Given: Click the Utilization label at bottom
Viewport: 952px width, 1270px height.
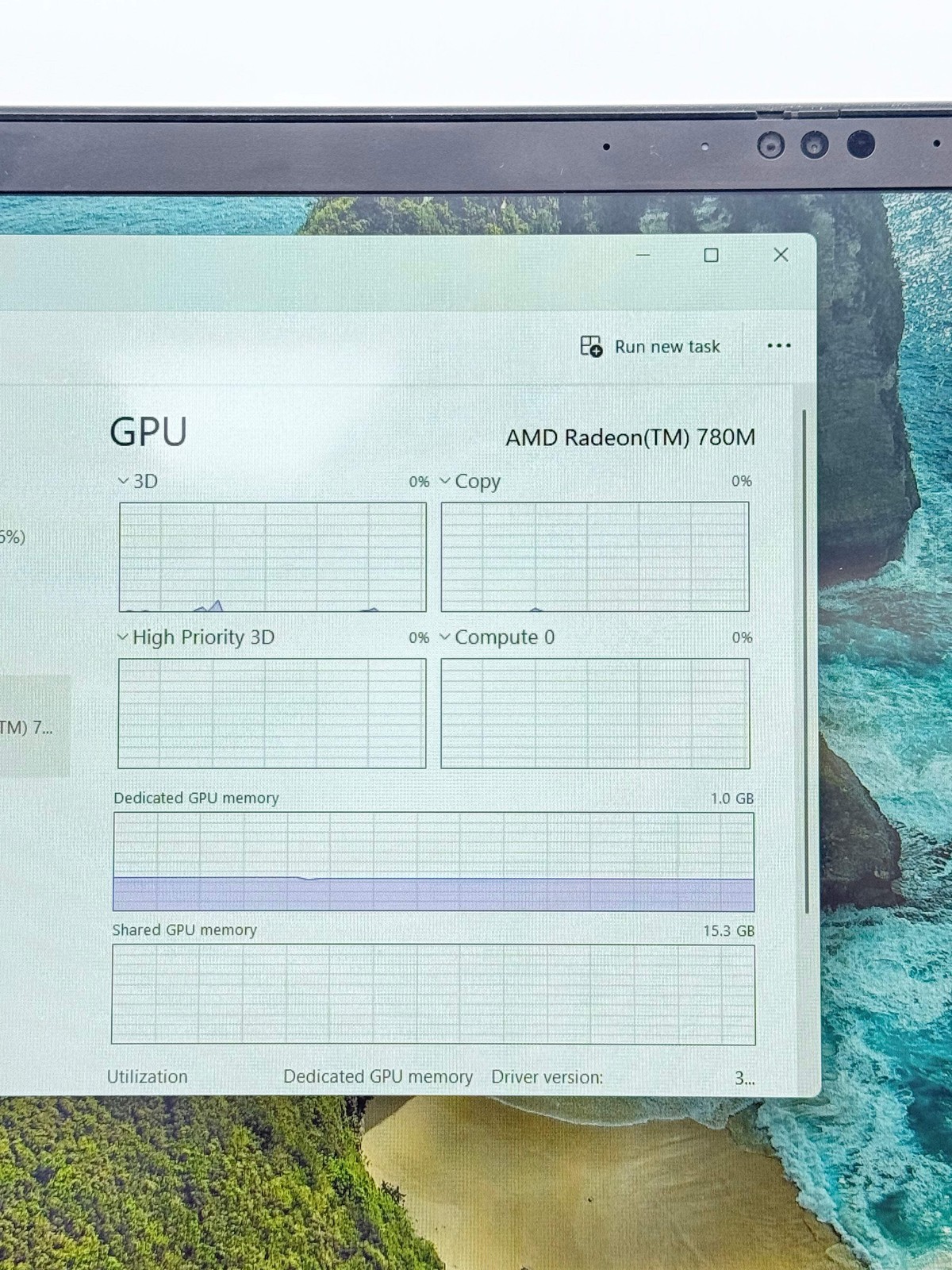Looking at the screenshot, I should [148, 1077].
